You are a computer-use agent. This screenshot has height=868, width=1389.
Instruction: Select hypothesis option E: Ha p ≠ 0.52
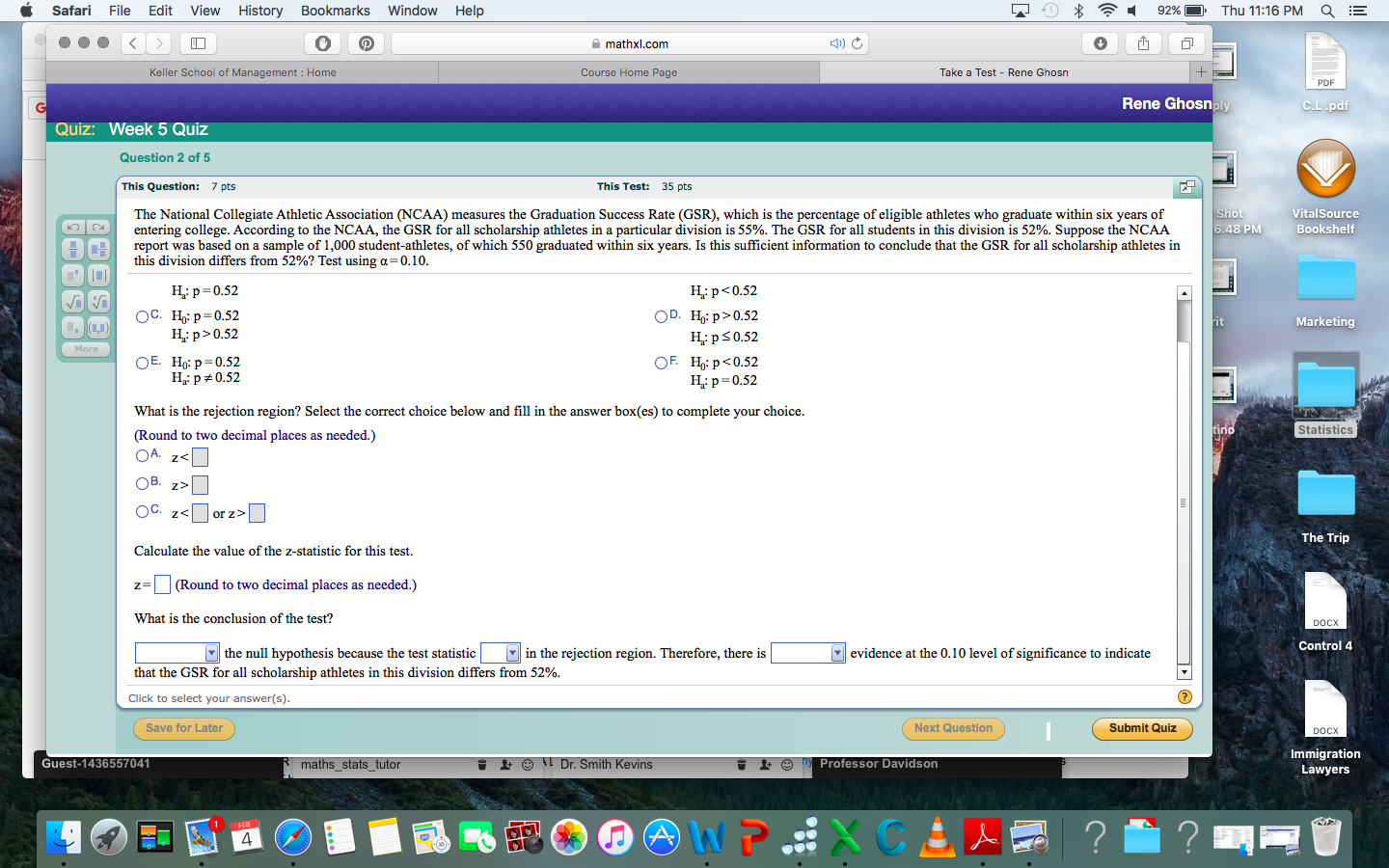[143, 363]
